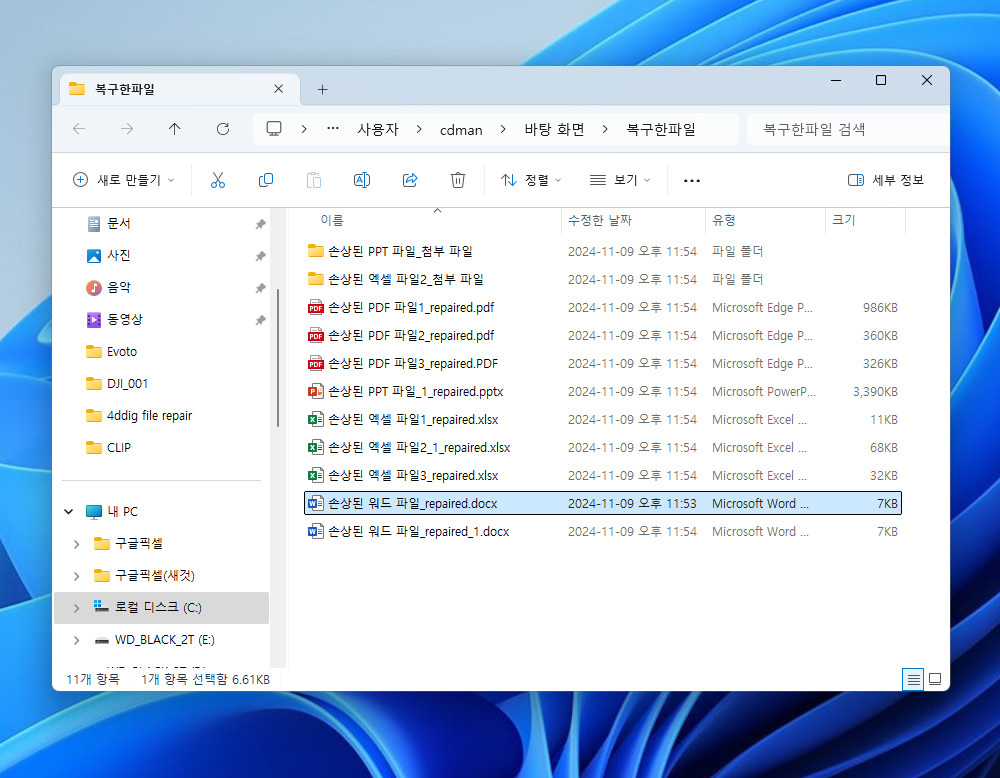Image resolution: width=1000 pixels, height=778 pixels.
Task: Unpin 문서 using its pin icon
Action: 260,224
